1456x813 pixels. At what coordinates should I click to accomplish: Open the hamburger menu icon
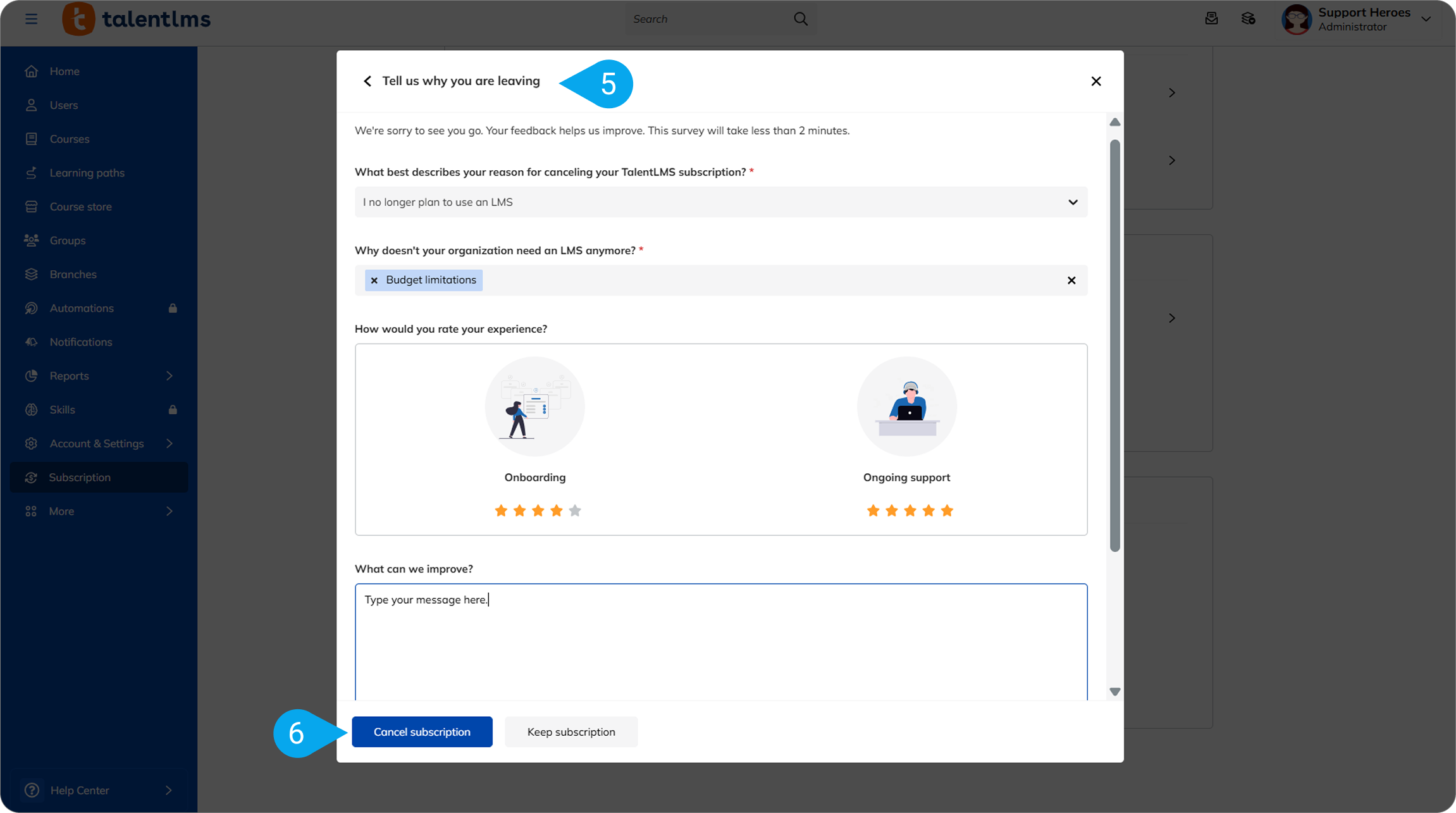pos(31,19)
